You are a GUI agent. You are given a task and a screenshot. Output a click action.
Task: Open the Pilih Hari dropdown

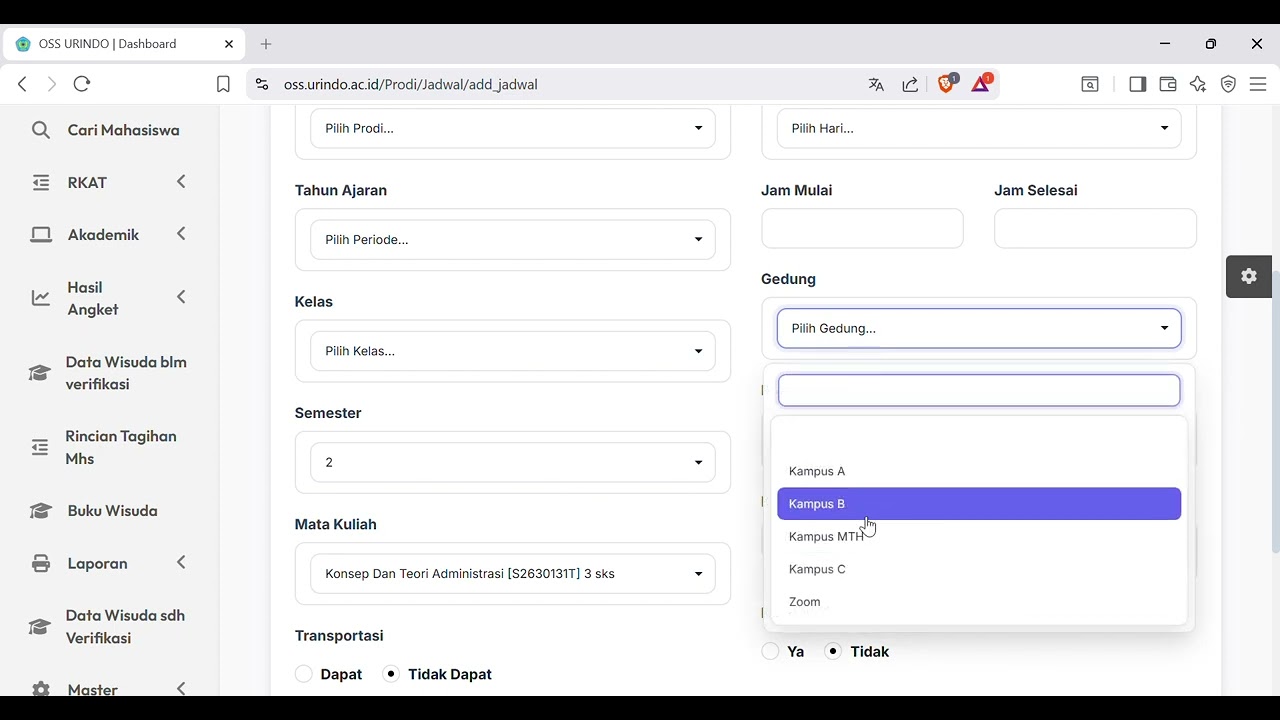[979, 128]
